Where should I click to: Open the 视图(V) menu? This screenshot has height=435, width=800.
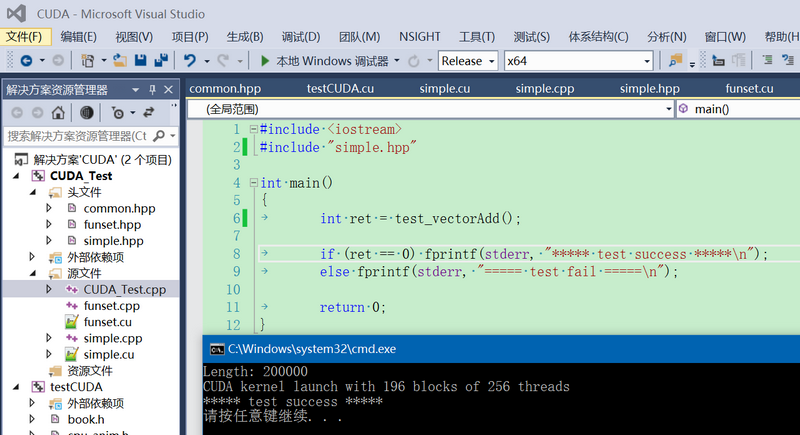coord(134,37)
